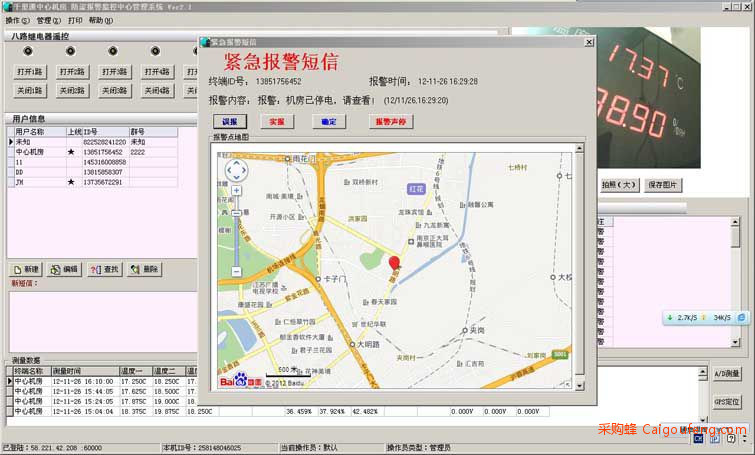This screenshot has width=755, height=455.
Task: Open the 打印 menu
Action: (75, 20)
